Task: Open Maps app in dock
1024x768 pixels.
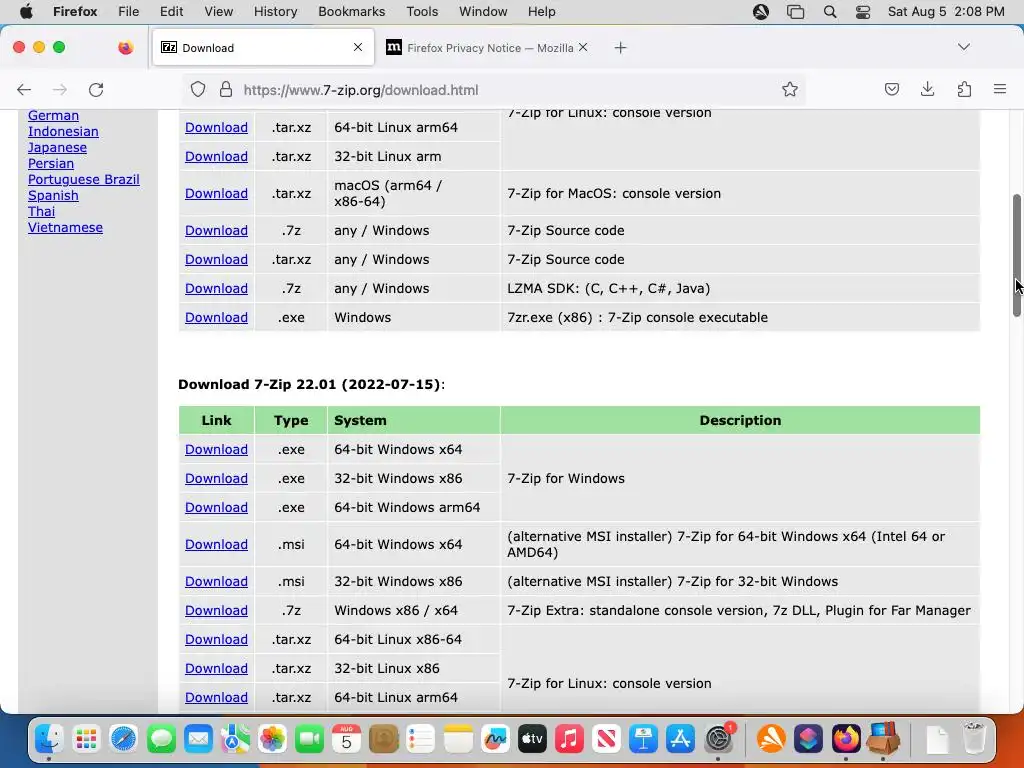Action: (x=235, y=739)
